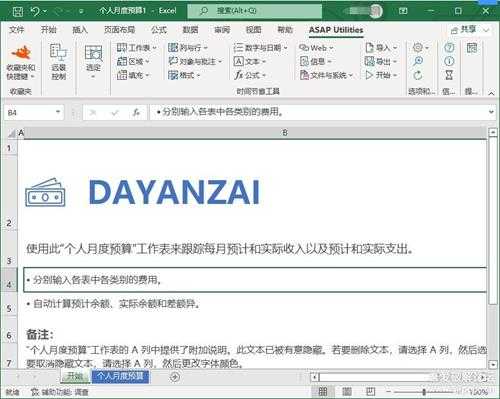Open the account profile avatar
This screenshot has width=500, height=399.
pyautogui.click(x=375, y=11)
